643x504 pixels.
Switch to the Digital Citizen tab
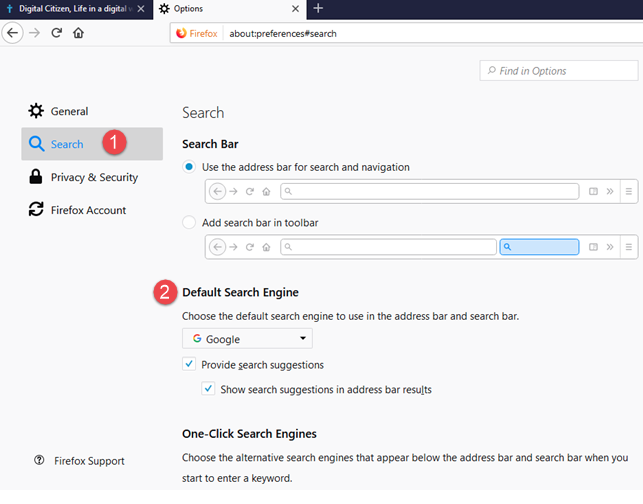pyautogui.click(x=76, y=9)
